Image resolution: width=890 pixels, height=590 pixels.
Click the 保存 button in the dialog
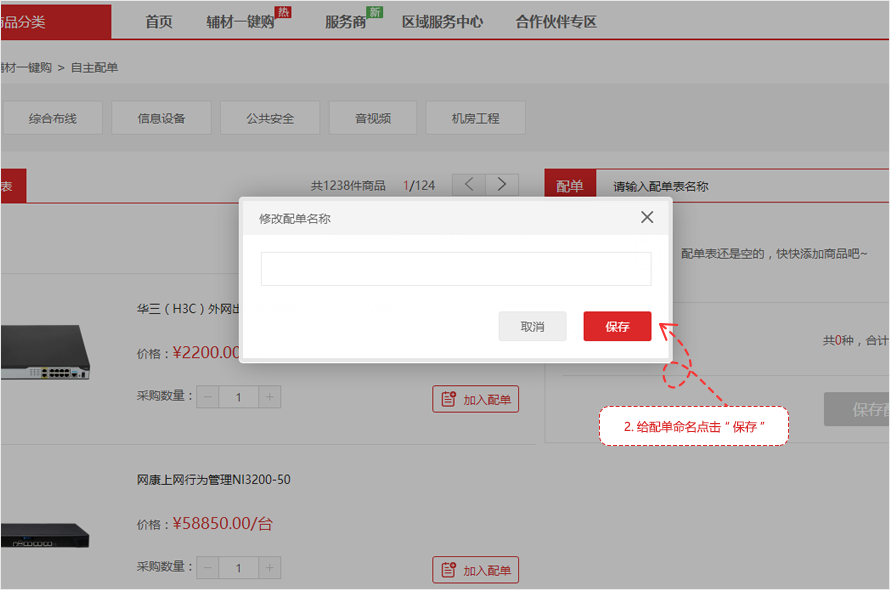tap(617, 327)
